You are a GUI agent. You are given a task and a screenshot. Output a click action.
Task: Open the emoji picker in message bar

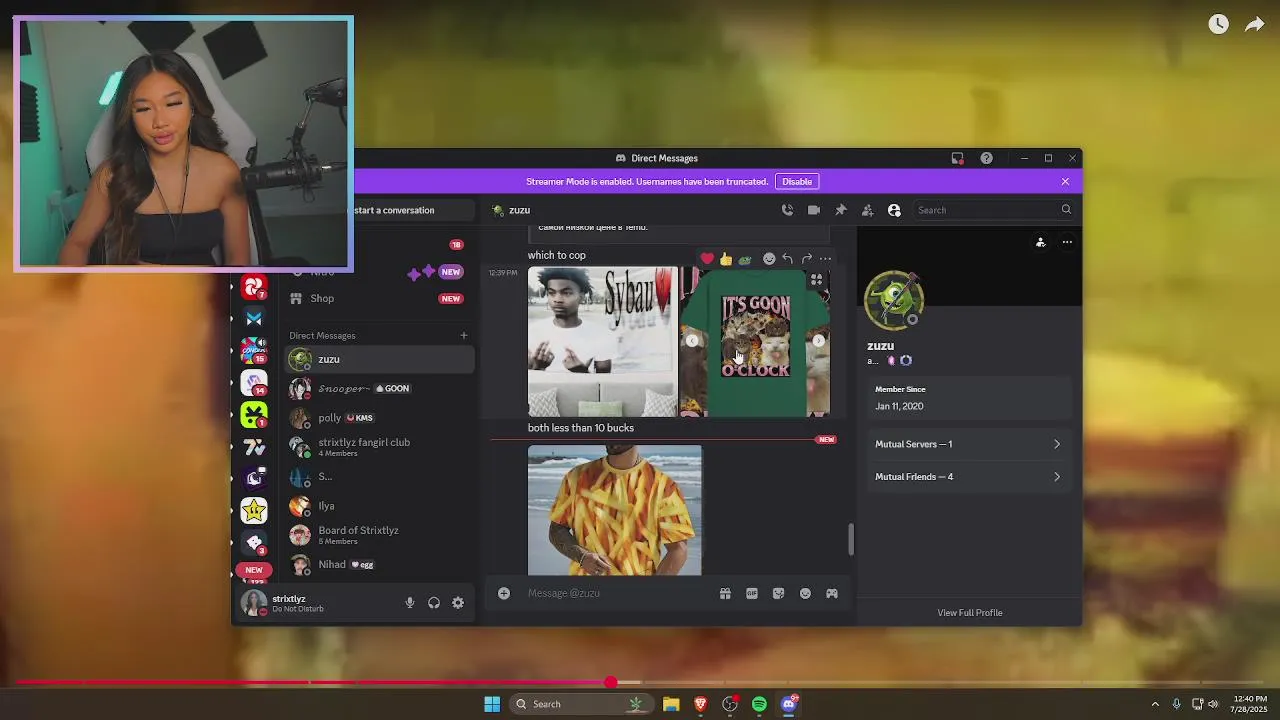click(805, 593)
